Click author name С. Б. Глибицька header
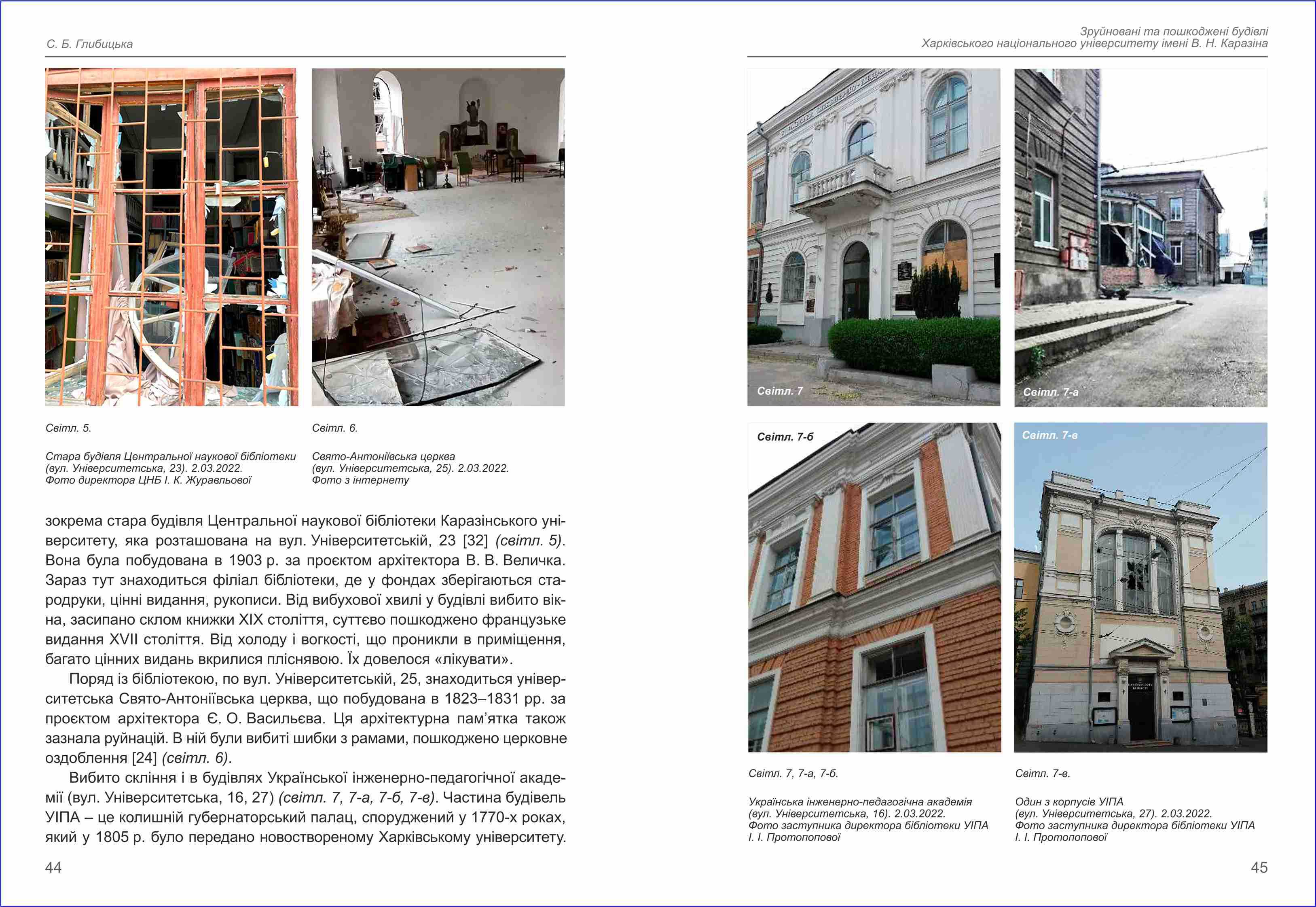This screenshot has width=1316, height=907. pos(90,45)
